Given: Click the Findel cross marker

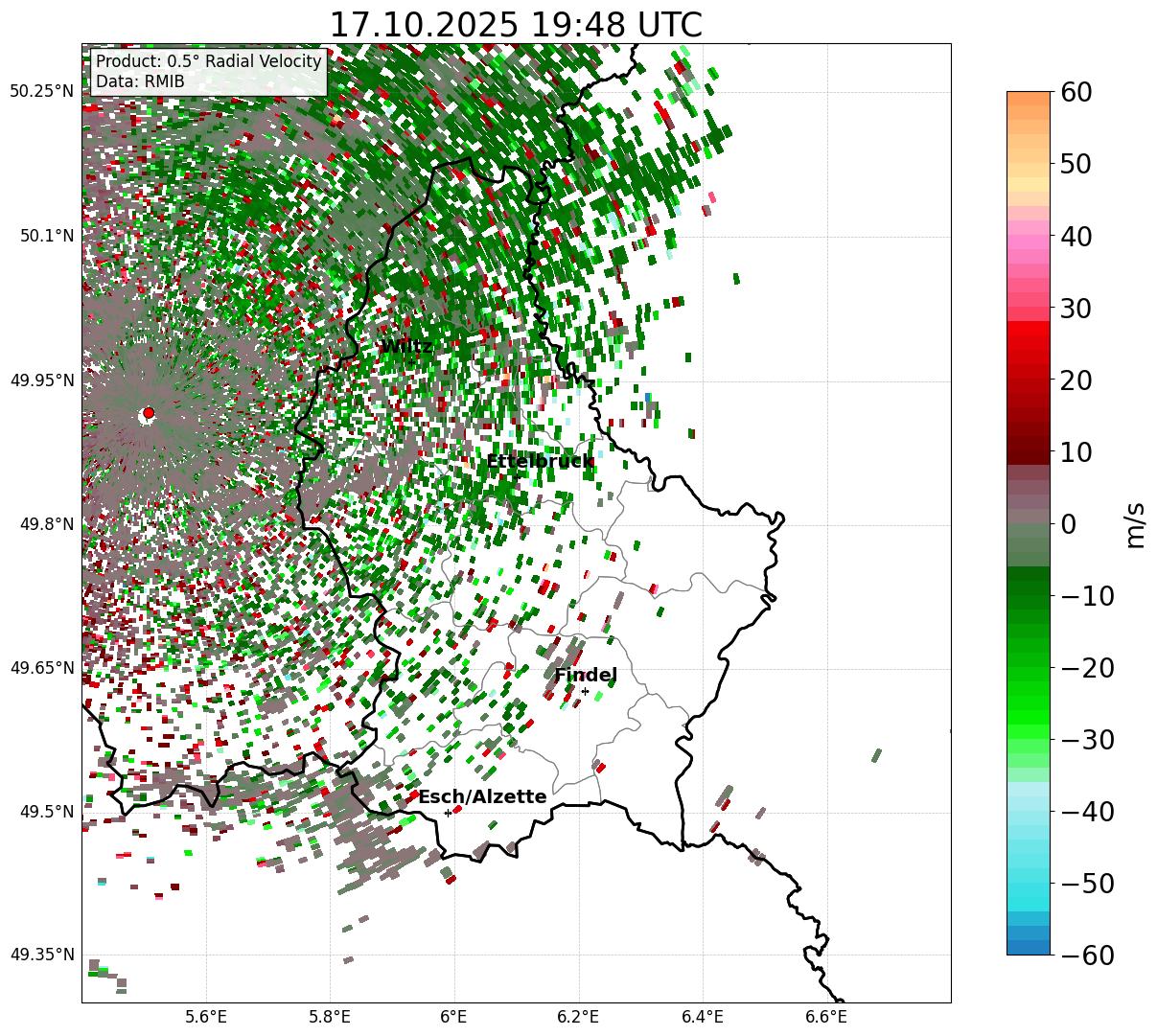Looking at the screenshot, I should [585, 691].
